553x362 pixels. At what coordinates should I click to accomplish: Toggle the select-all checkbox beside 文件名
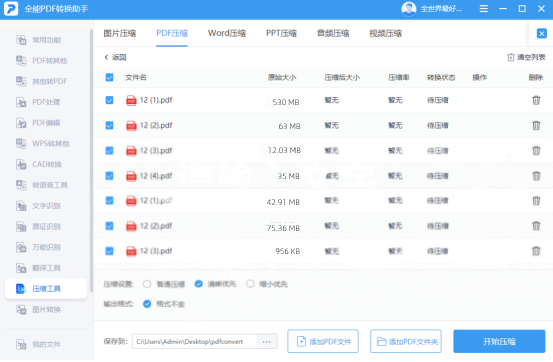109,77
